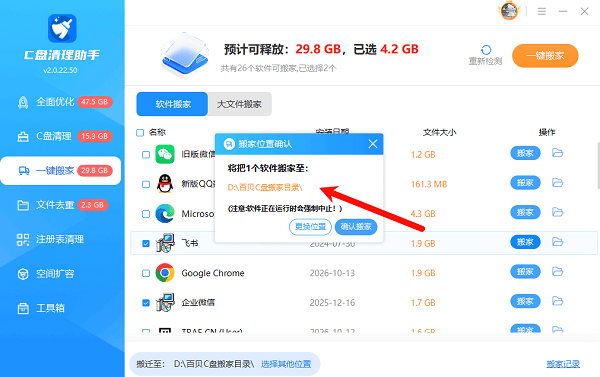Check the Google Chrome checkbox

coord(146,273)
